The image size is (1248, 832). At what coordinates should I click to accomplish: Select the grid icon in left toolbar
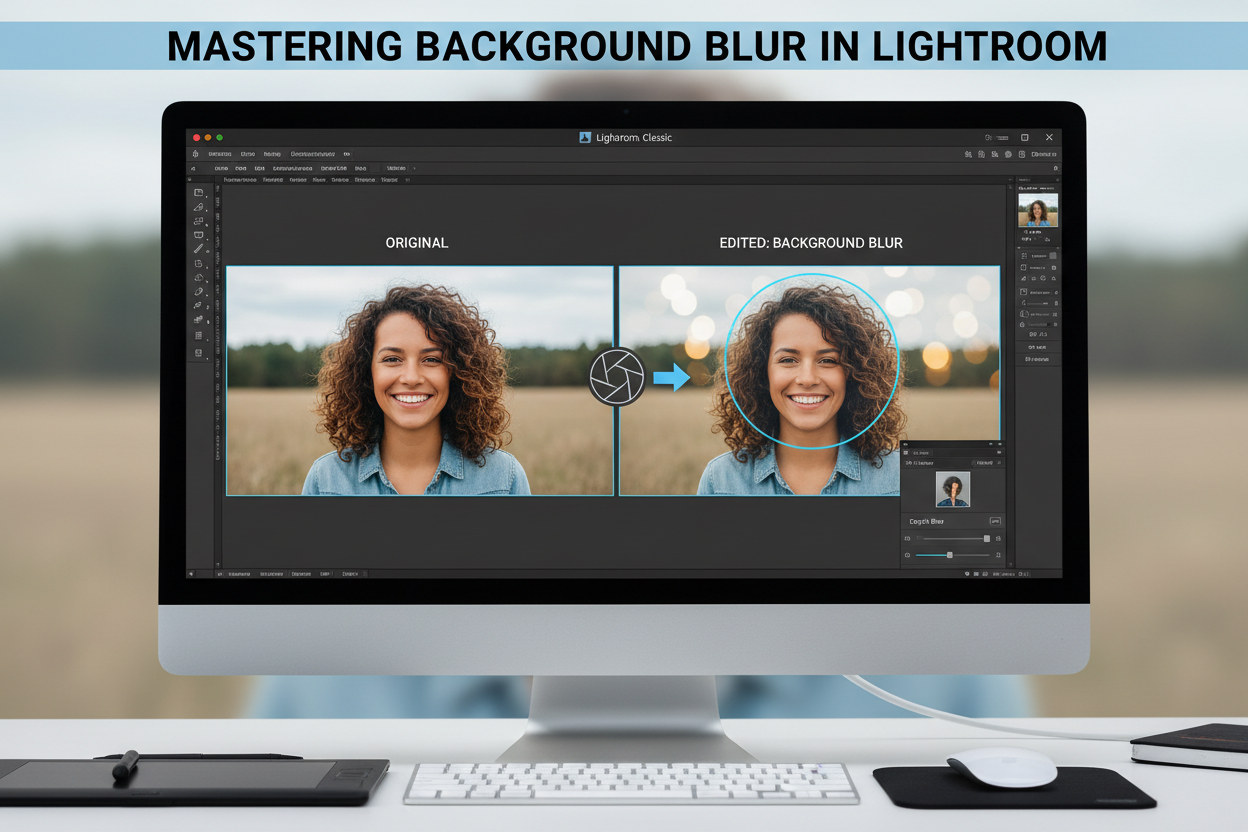(198, 335)
